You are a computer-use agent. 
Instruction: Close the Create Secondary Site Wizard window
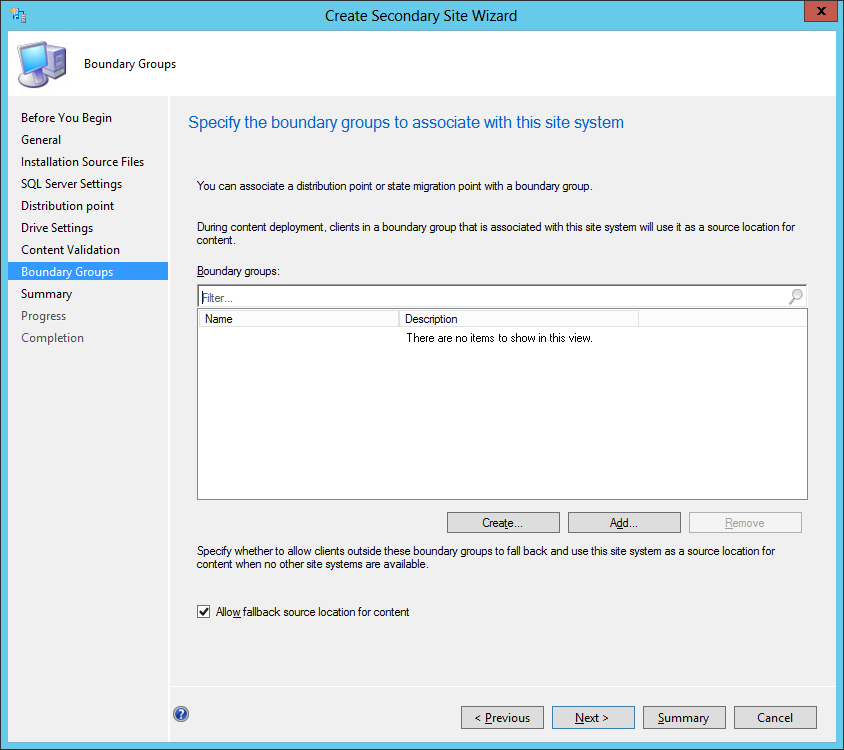coord(821,11)
